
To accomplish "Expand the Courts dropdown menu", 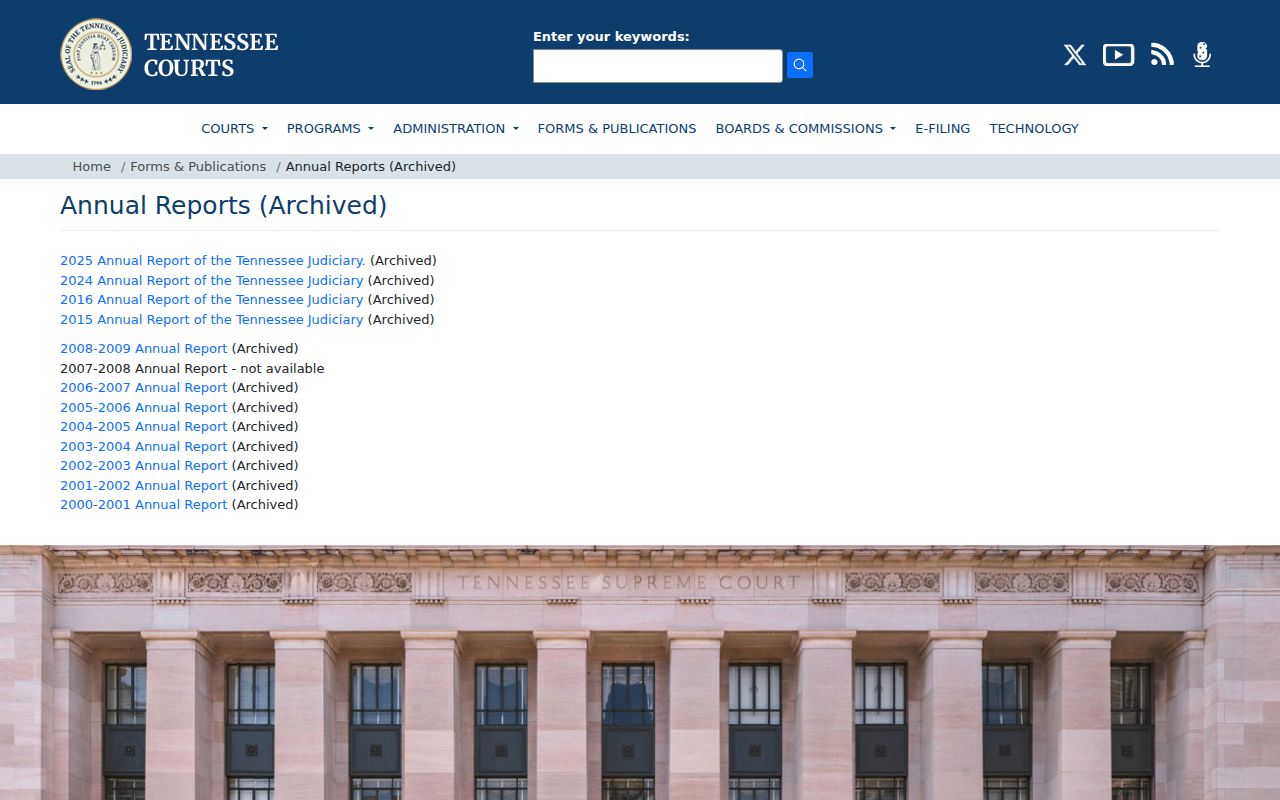I will 234,128.
